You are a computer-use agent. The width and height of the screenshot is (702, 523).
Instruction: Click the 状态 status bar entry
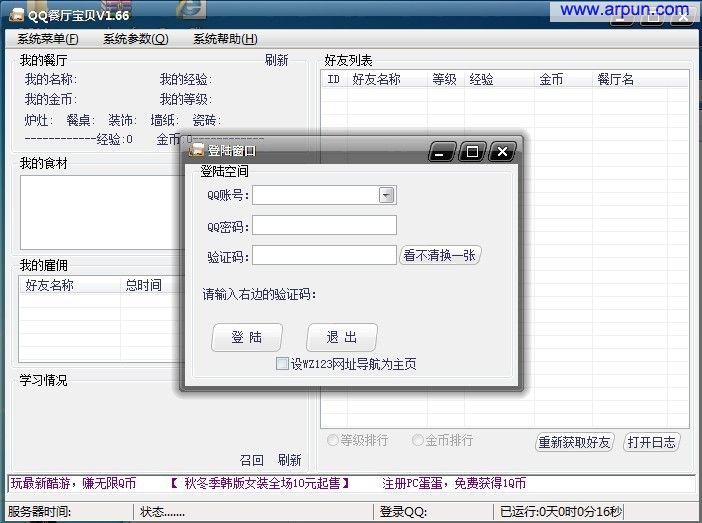pos(162,511)
